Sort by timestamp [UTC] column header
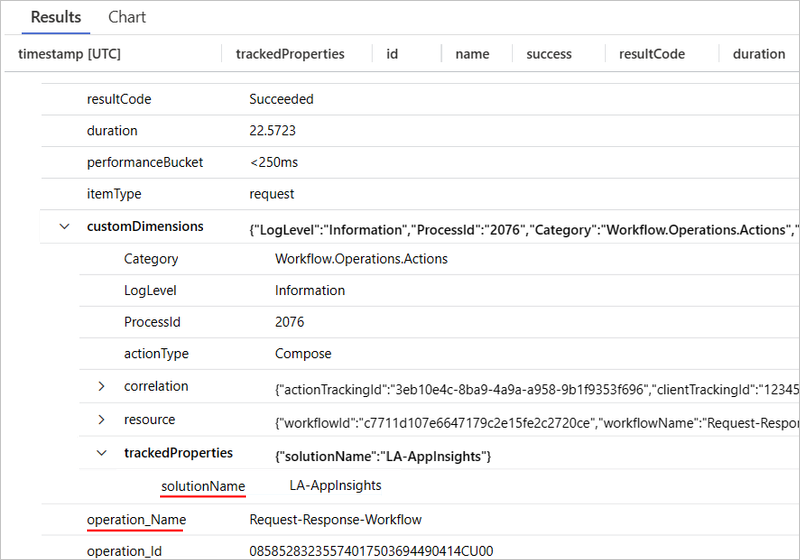 coord(69,54)
